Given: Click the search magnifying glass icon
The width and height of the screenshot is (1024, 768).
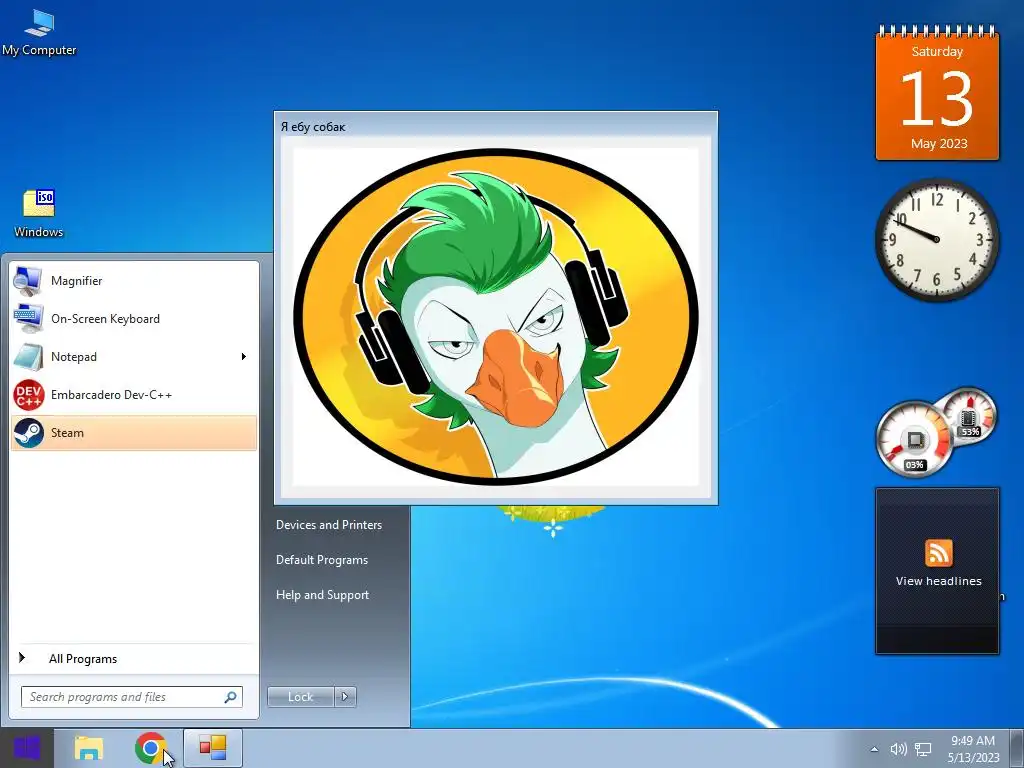Looking at the screenshot, I should pyautogui.click(x=230, y=697).
